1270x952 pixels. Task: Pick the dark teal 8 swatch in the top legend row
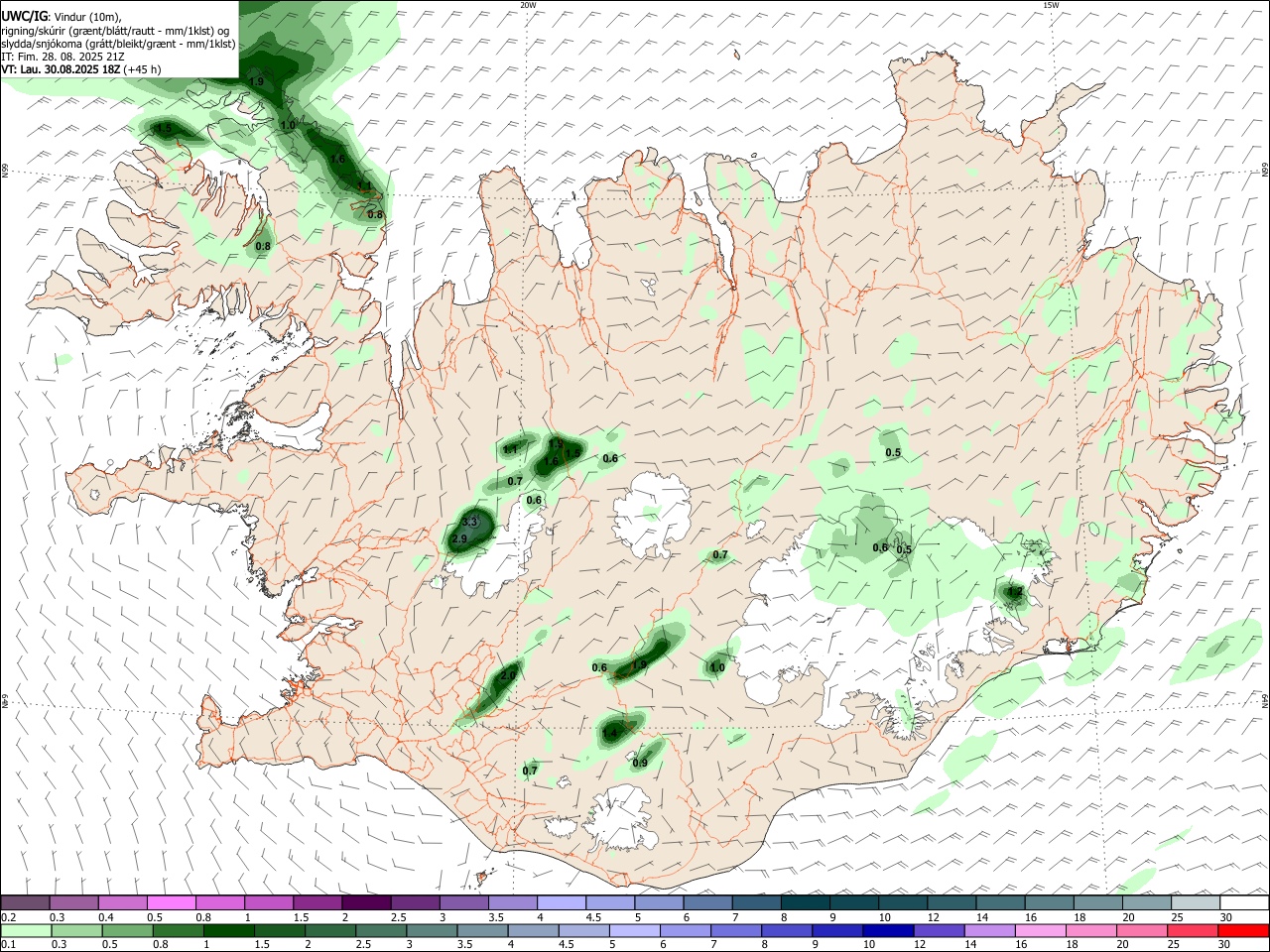[806, 903]
